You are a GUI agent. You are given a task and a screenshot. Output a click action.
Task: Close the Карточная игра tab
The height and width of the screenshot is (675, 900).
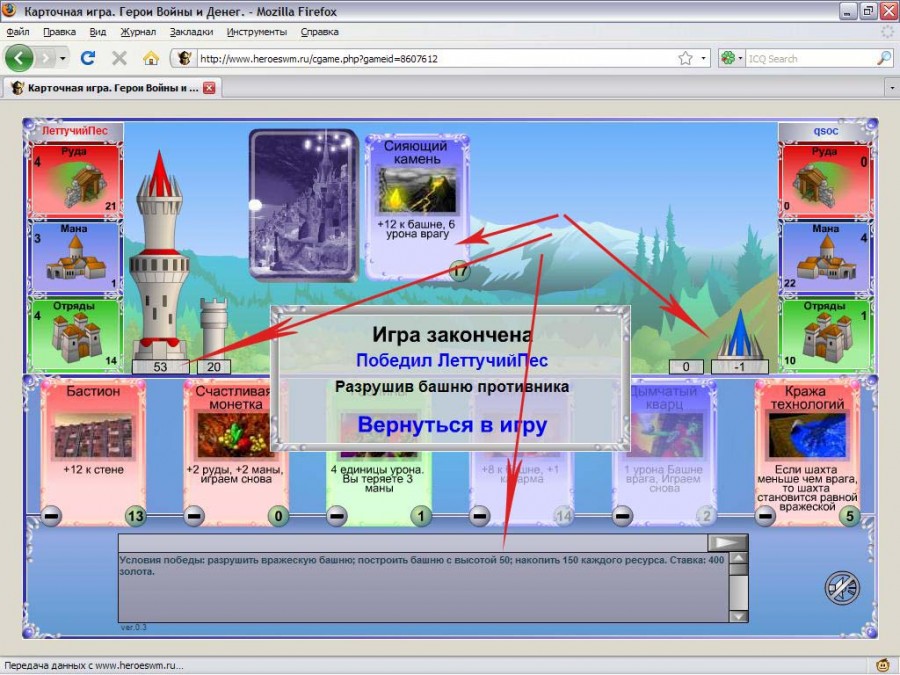209,88
